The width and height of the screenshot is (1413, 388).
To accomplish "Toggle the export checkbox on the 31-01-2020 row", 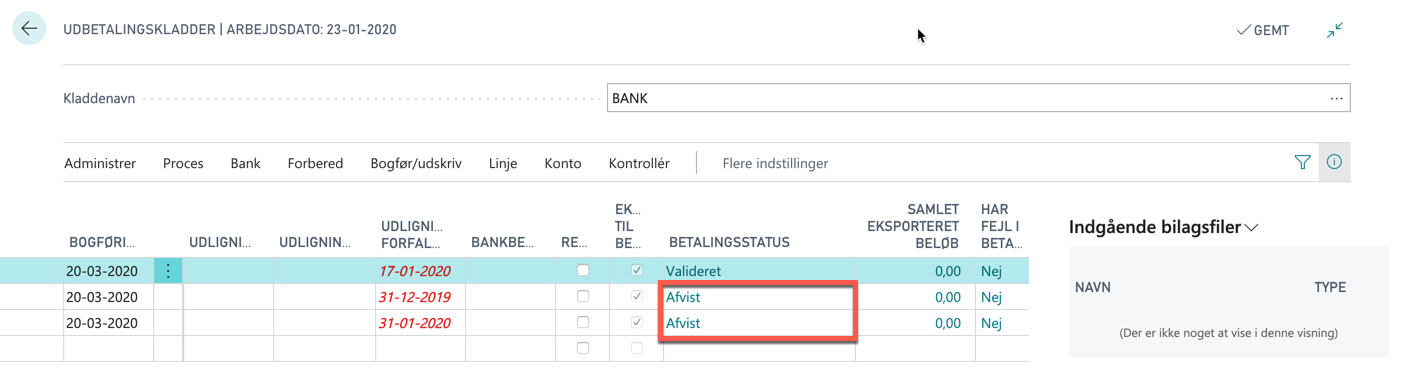I will tap(637, 322).
